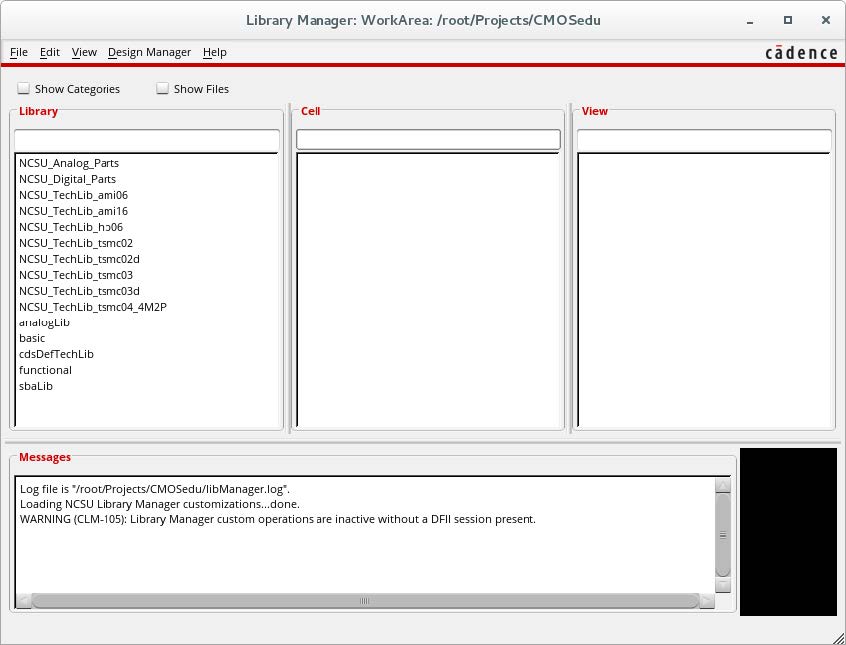Open the View menu
Screen dimensions: 846x645
click(84, 52)
